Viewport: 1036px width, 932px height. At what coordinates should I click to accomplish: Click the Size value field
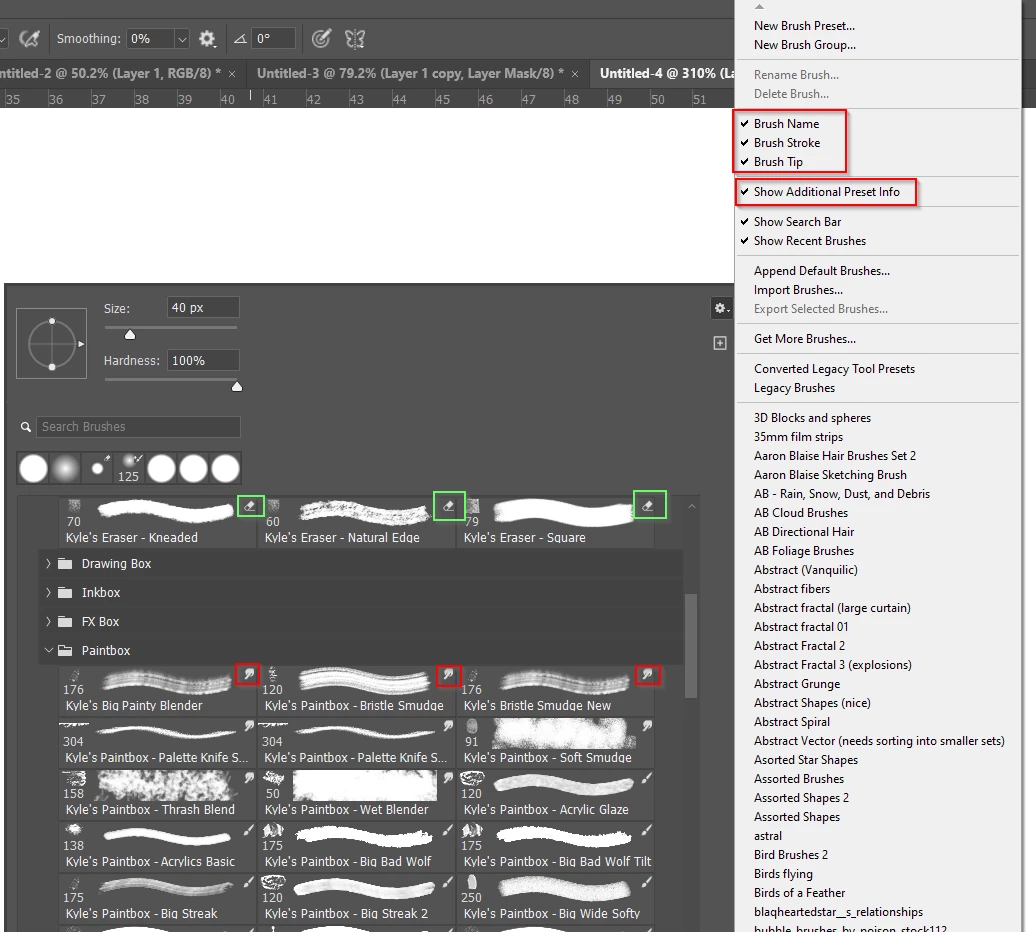pyautogui.click(x=203, y=308)
